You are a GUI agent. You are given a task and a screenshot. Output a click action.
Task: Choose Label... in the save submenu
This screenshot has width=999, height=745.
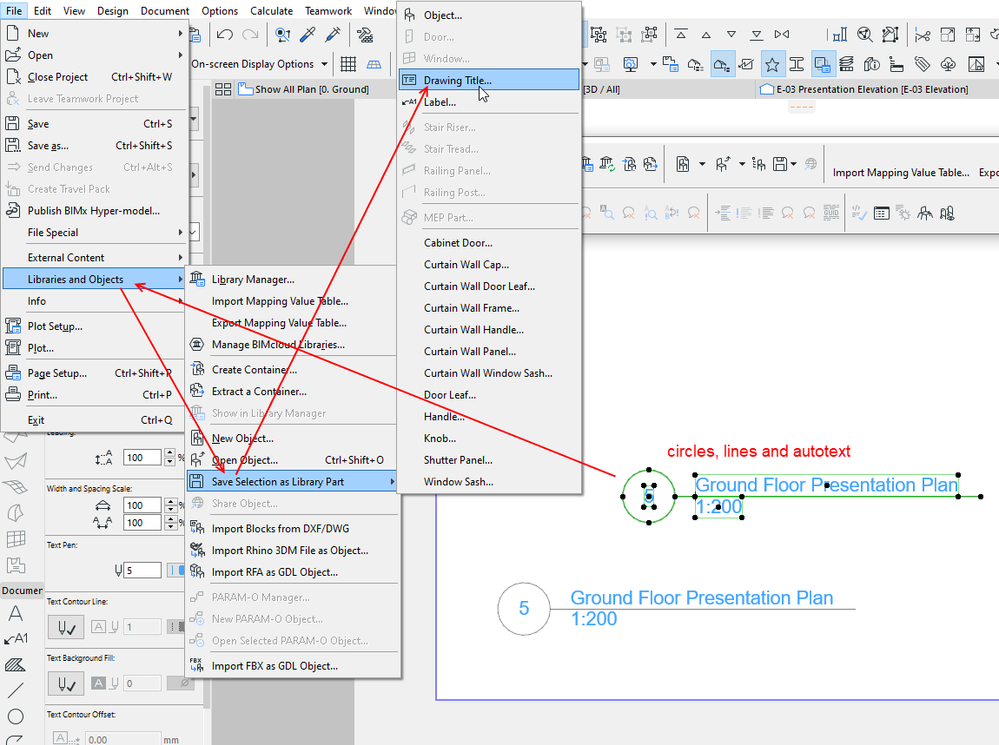tap(489, 102)
